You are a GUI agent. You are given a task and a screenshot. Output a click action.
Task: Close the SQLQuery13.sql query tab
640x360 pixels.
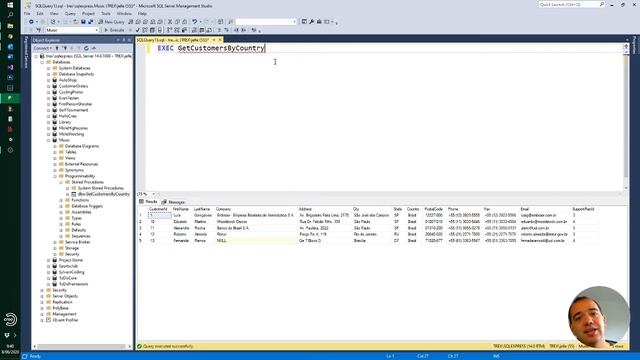(x=220, y=40)
